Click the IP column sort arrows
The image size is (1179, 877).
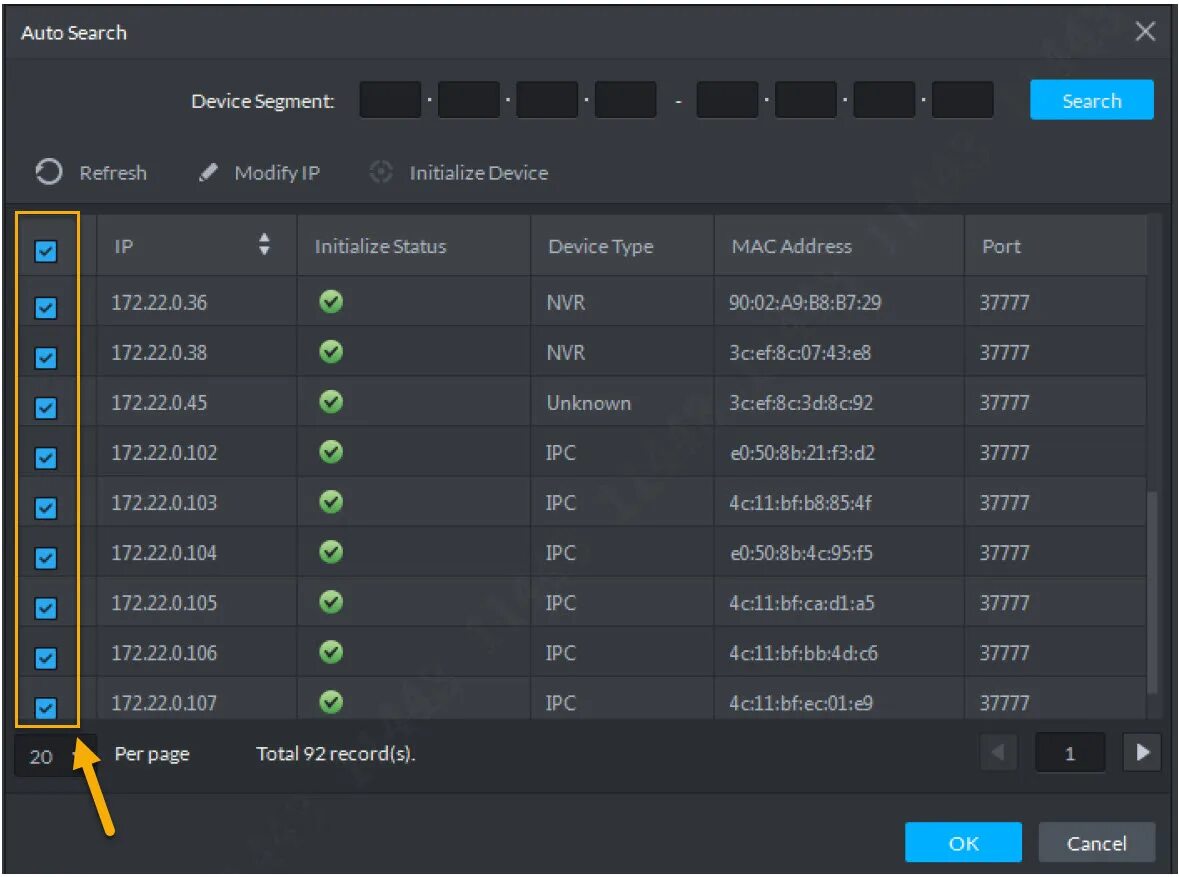pyautogui.click(x=264, y=244)
